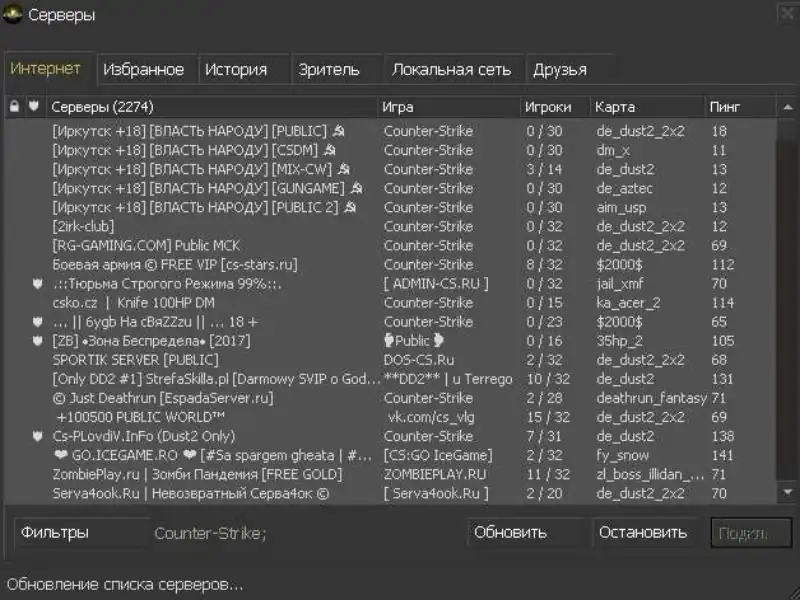Select the Cs-PLovdiV.InFo (Dust2 Only) server
Viewport: 800px width, 600px height.
pos(391,436)
